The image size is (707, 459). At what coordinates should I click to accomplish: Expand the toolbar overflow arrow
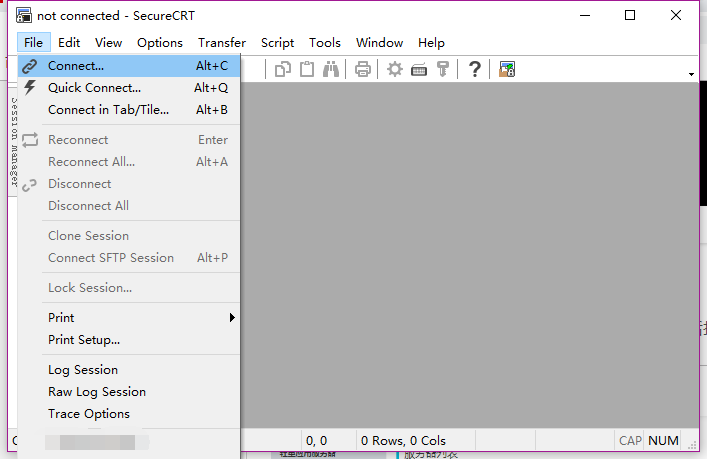(691, 74)
